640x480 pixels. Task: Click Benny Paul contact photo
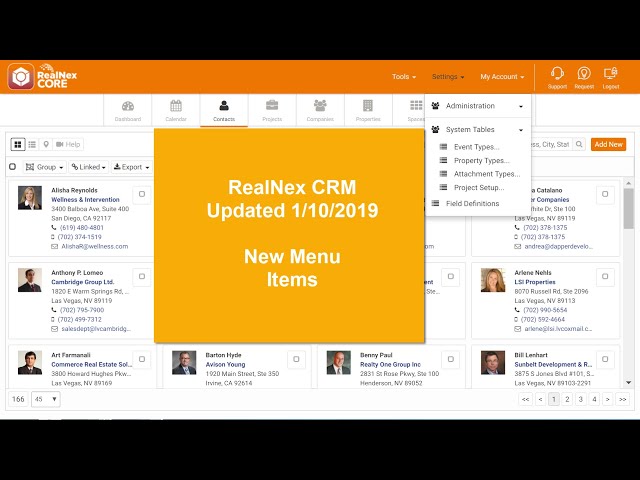tap(338, 362)
